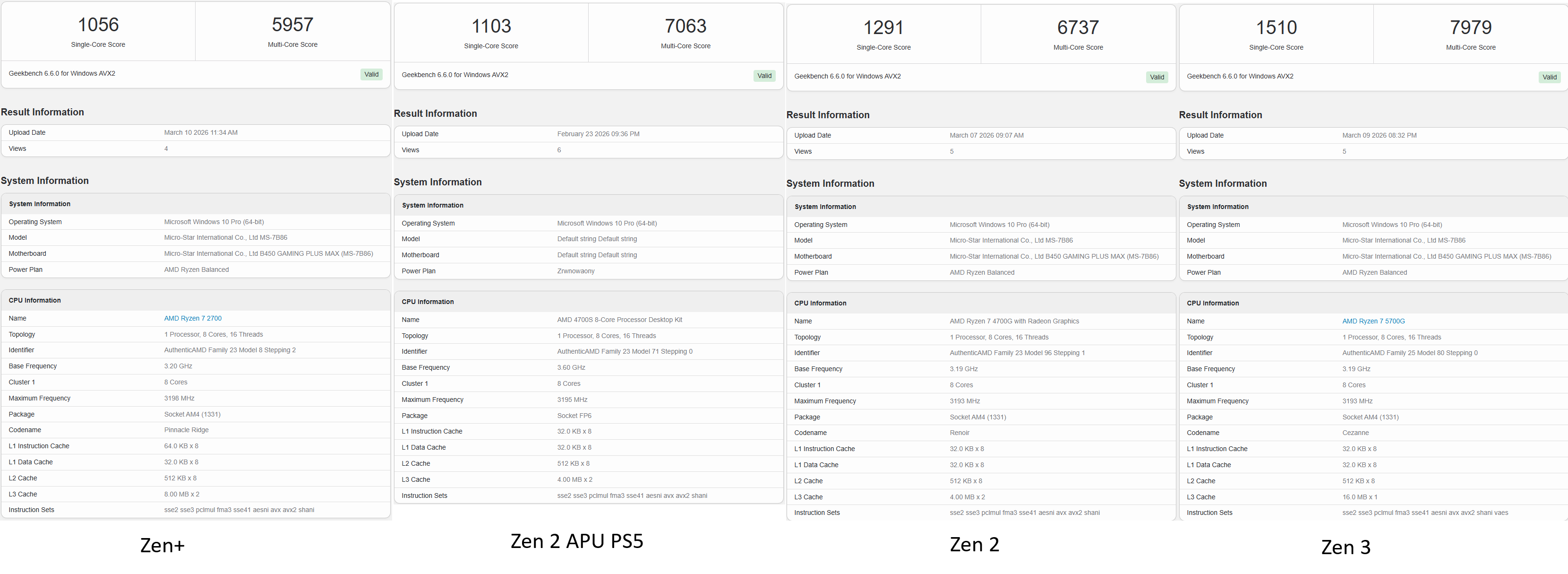Open the AMD Ryzen 7 2700 link
1568x574 pixels.
pyautogui.click(x=192, y=318)
